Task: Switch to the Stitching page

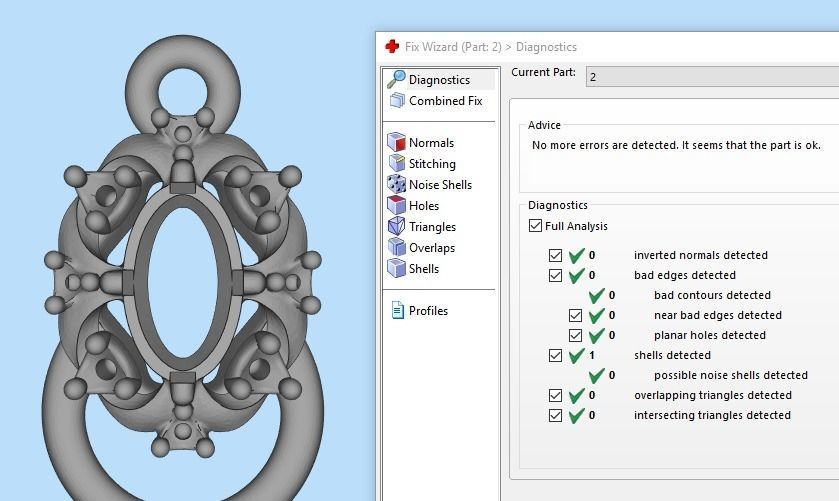Action: point(432,164)
